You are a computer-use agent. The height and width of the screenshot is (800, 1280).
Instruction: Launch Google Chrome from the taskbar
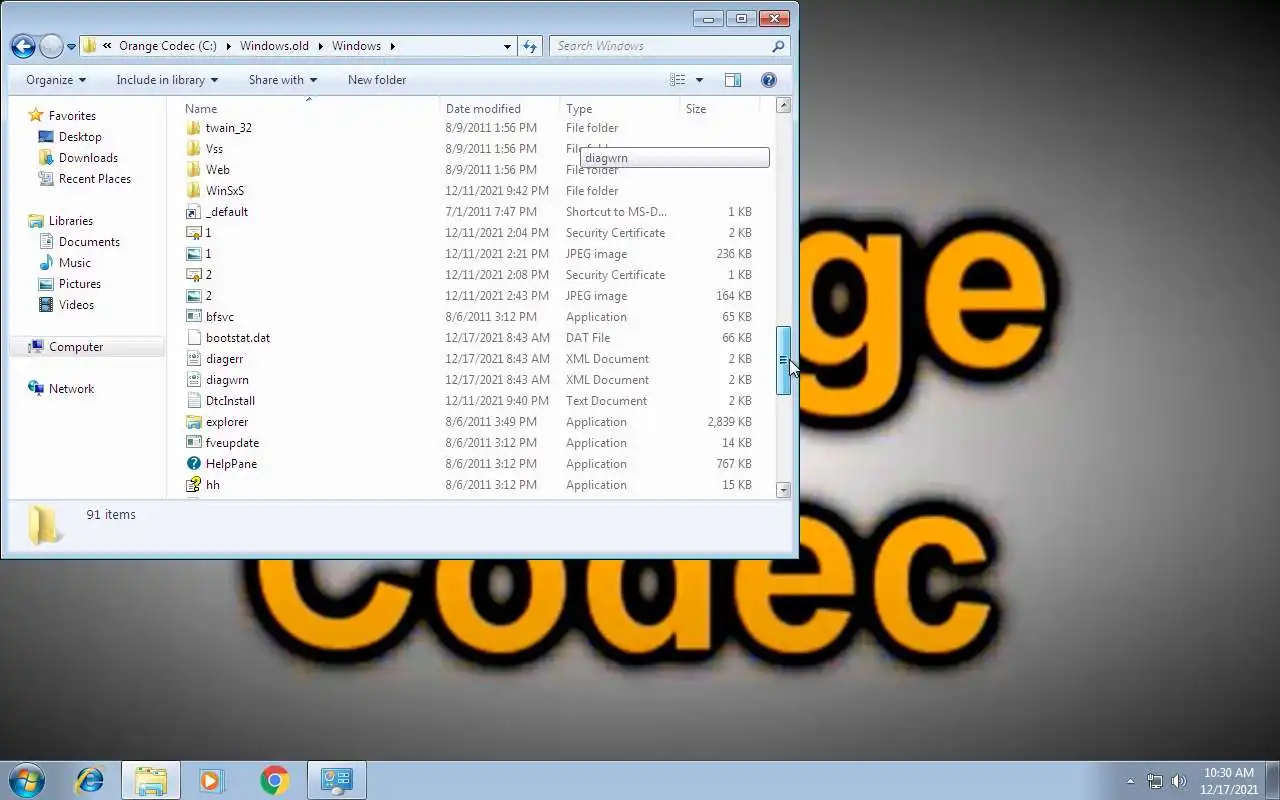coord(275,780)
